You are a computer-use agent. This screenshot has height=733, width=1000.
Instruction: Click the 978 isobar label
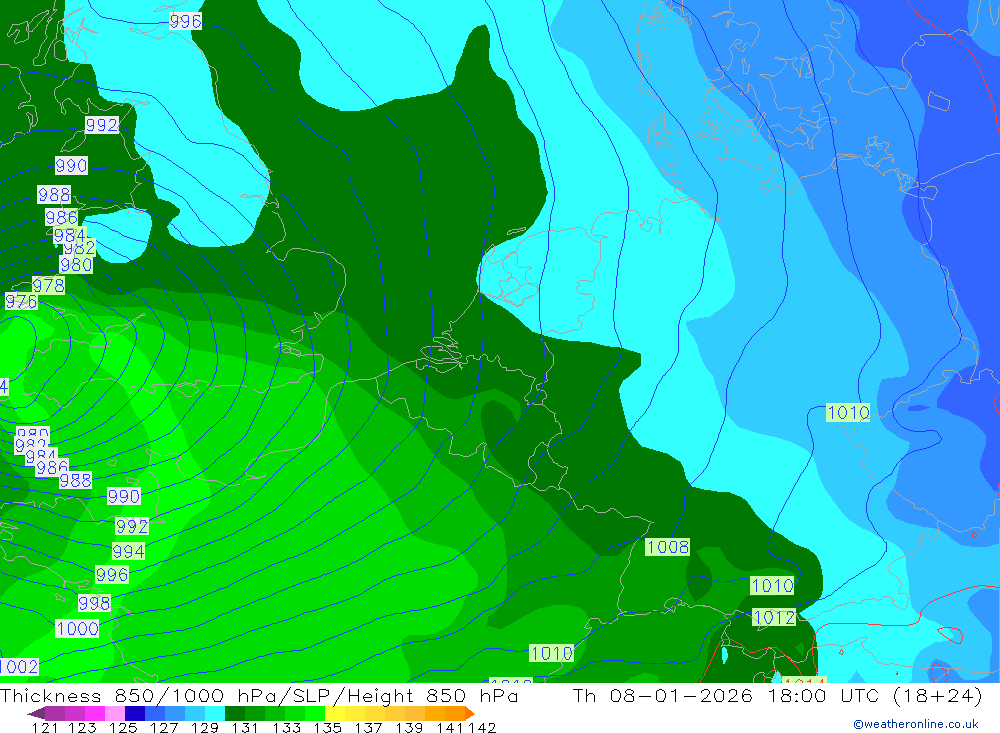point(48,285)
